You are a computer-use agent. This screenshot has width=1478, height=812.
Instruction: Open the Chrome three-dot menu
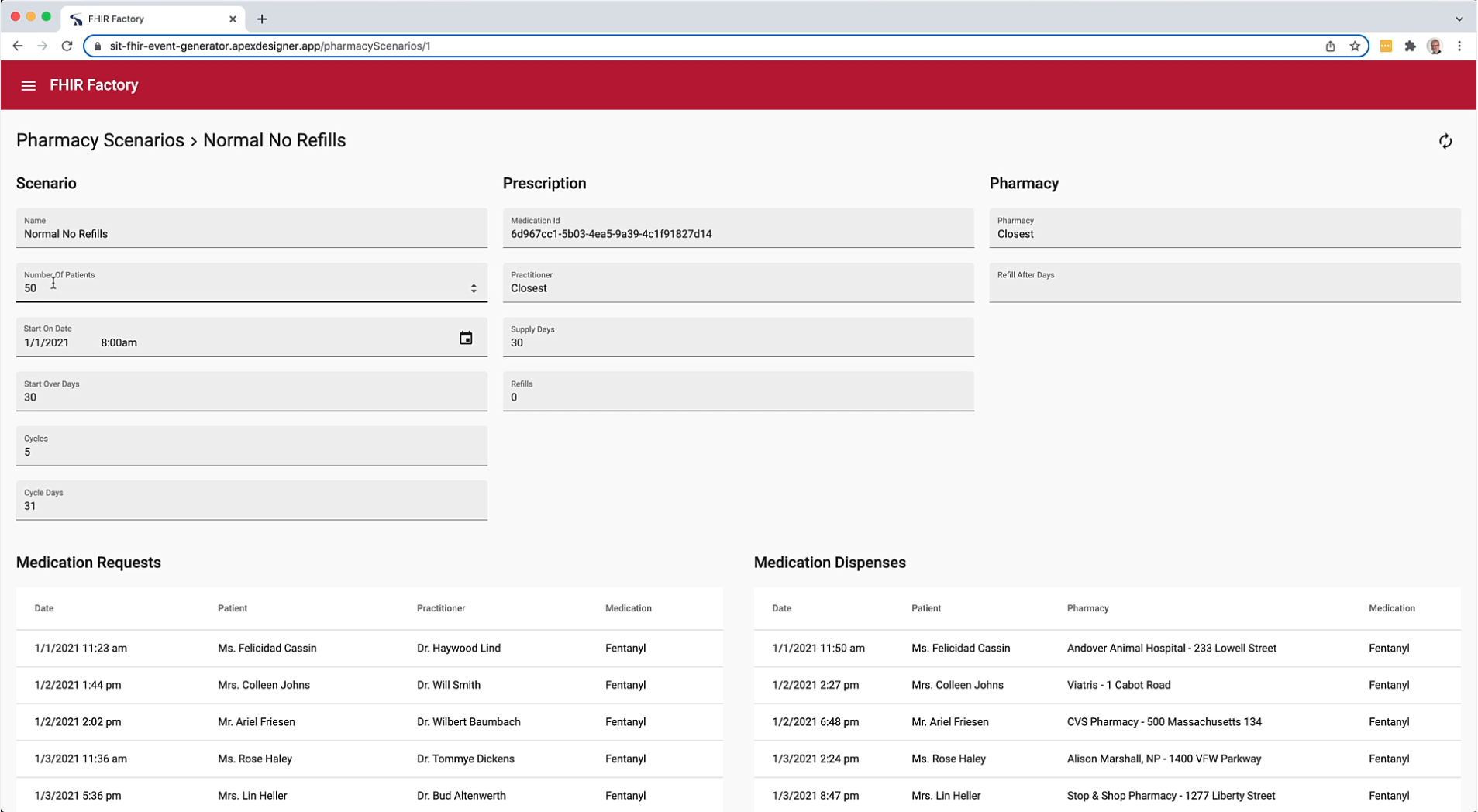1459,46
